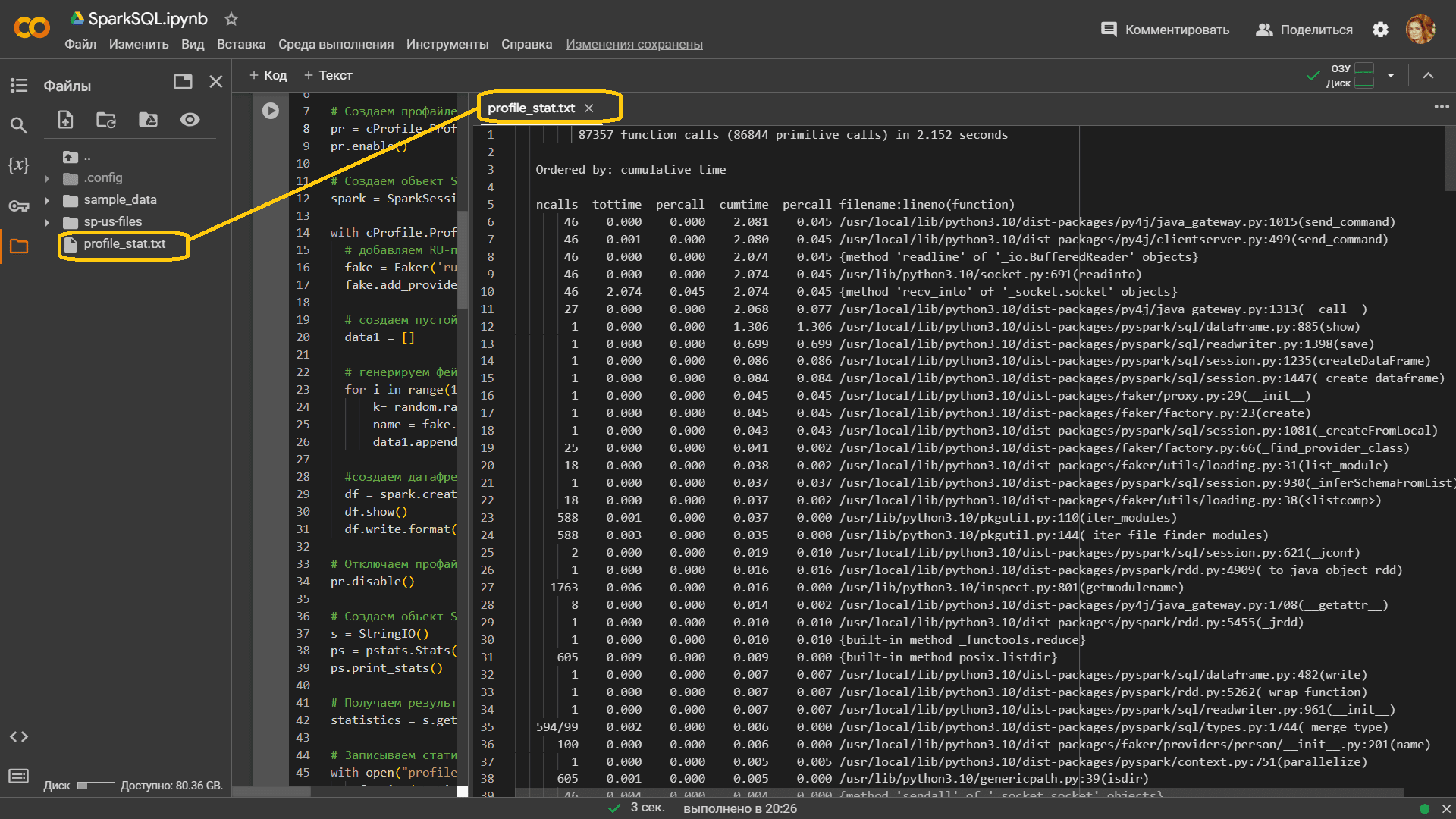
Task: Go up to parent folder entry
Action: (76, 157)
